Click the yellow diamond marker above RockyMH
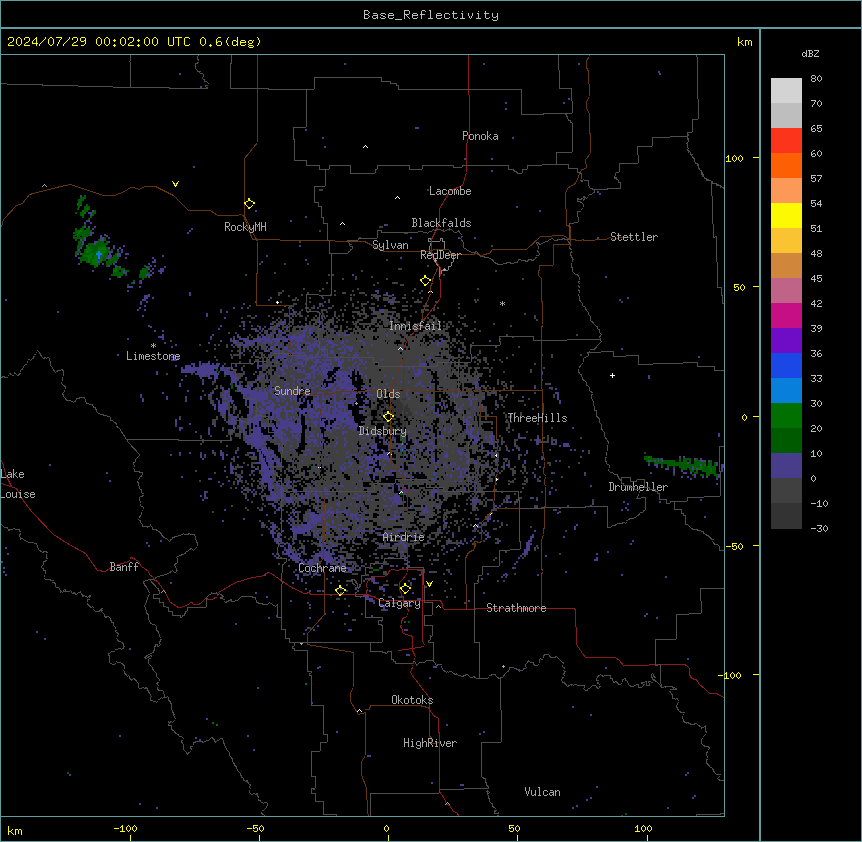862x842 pixels. click(x=249, y=204)
